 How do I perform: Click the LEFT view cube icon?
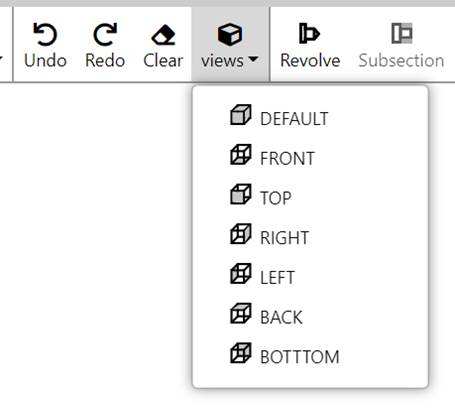tap(241, 273)
